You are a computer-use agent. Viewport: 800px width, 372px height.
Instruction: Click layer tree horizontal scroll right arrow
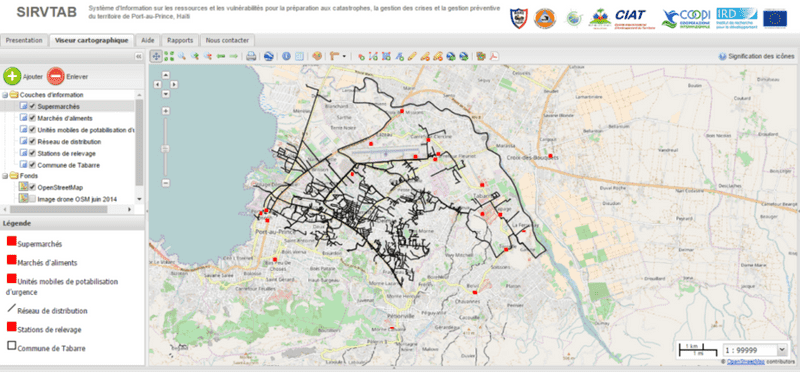tap(129, 209)
